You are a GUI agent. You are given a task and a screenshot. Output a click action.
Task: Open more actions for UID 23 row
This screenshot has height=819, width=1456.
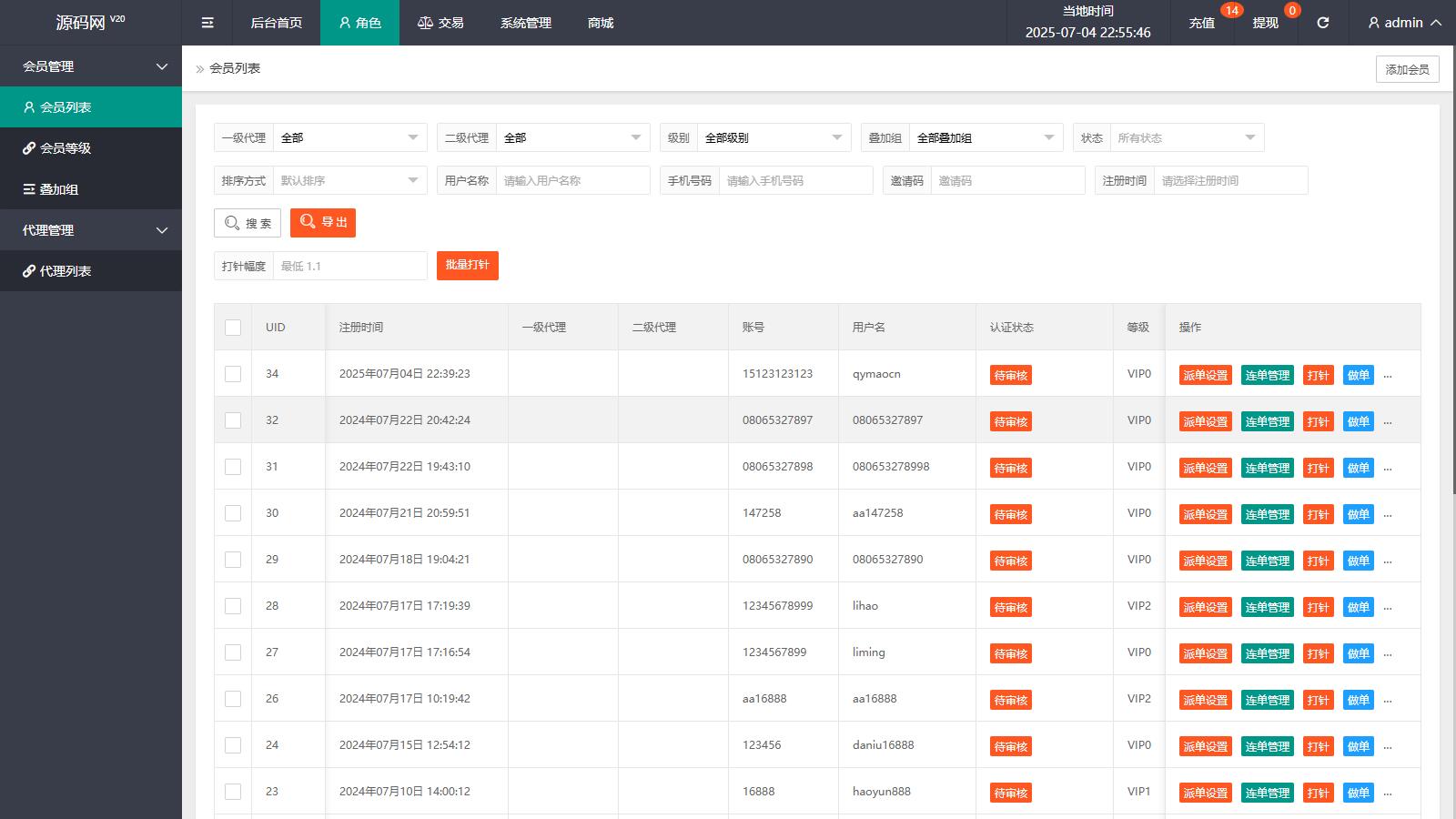pyautogui.click(x=1388, y=793)
